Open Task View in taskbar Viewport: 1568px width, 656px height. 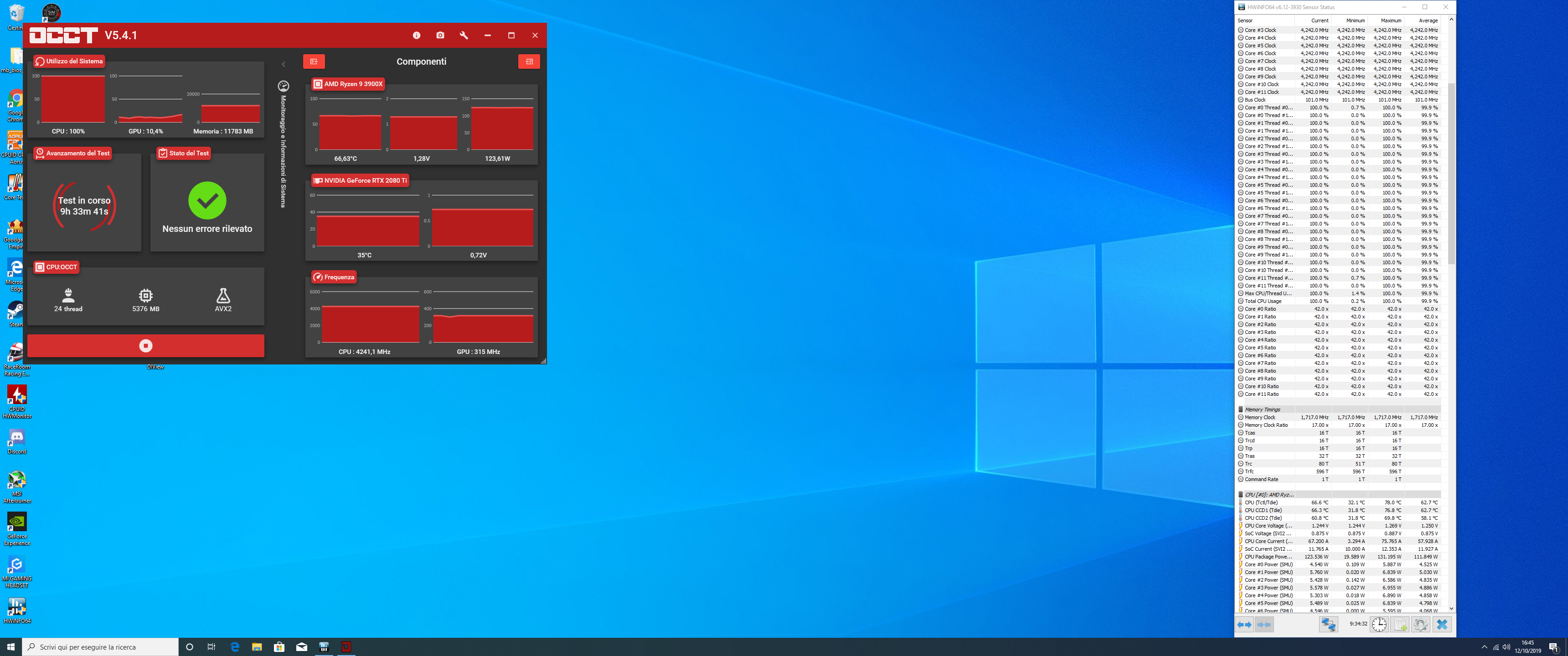pyautogui.click(x=211, y=647)
